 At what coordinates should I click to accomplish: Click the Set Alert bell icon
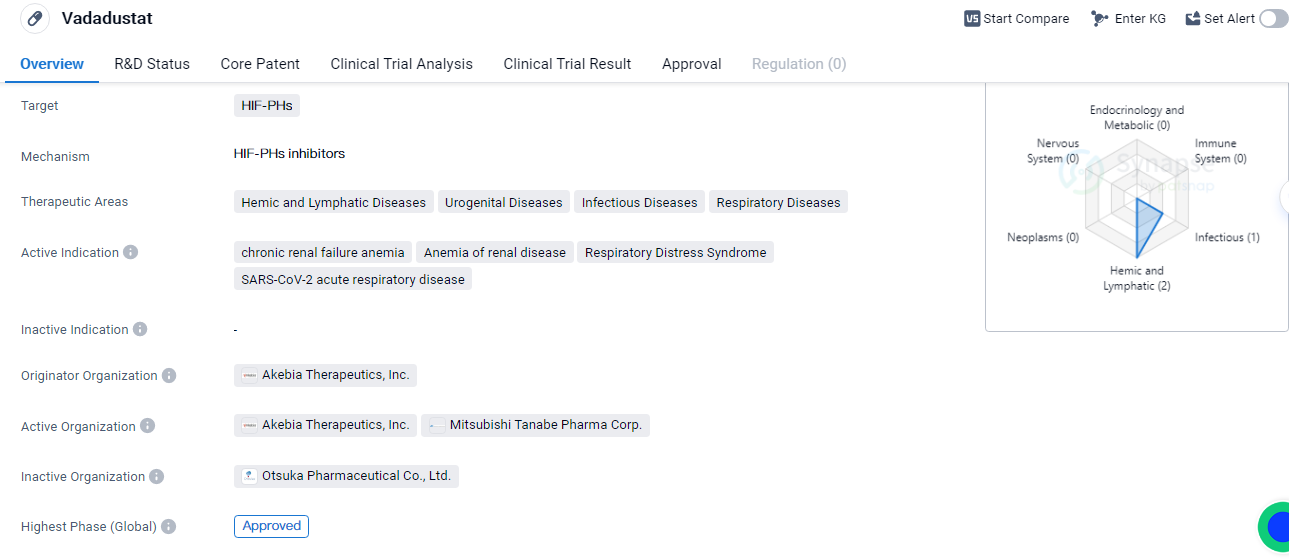pos(1192,18)
